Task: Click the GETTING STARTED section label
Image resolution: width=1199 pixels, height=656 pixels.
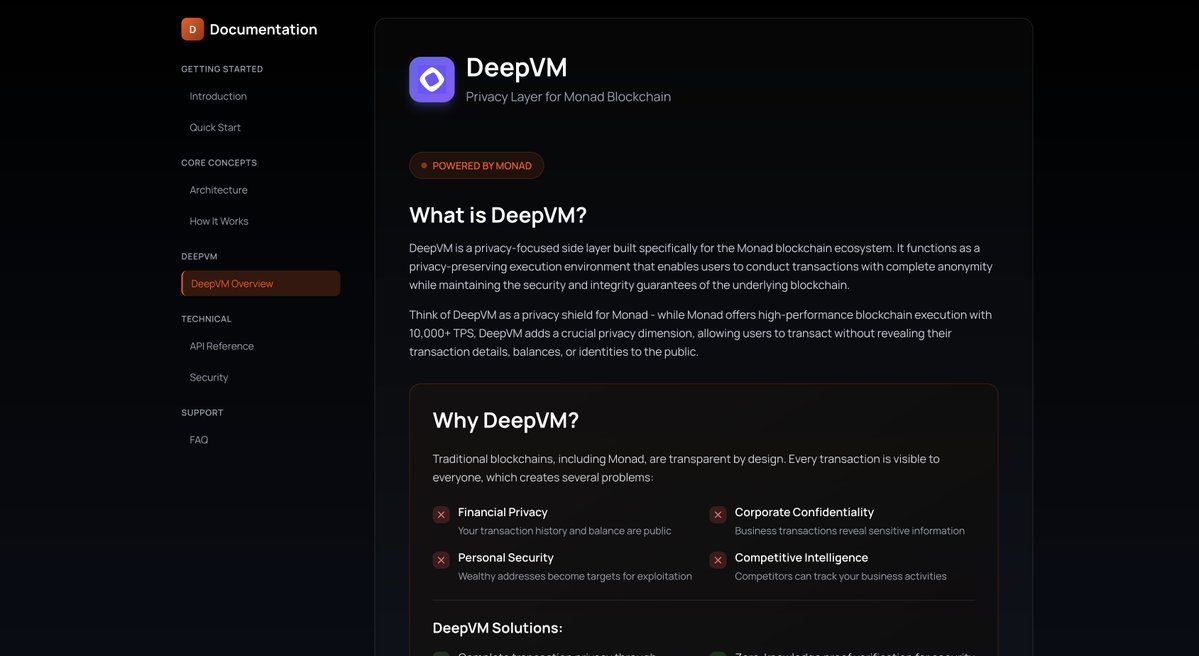Action: (222, 69)
